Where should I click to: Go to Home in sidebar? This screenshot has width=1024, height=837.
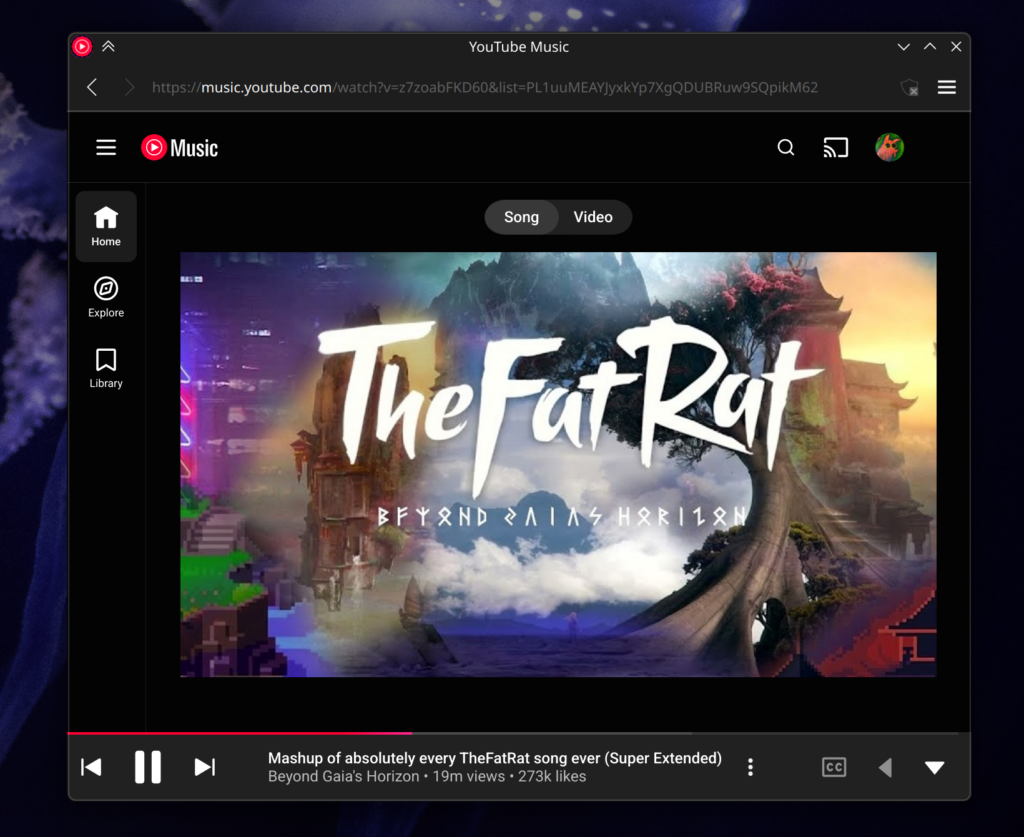click(106, 226)
